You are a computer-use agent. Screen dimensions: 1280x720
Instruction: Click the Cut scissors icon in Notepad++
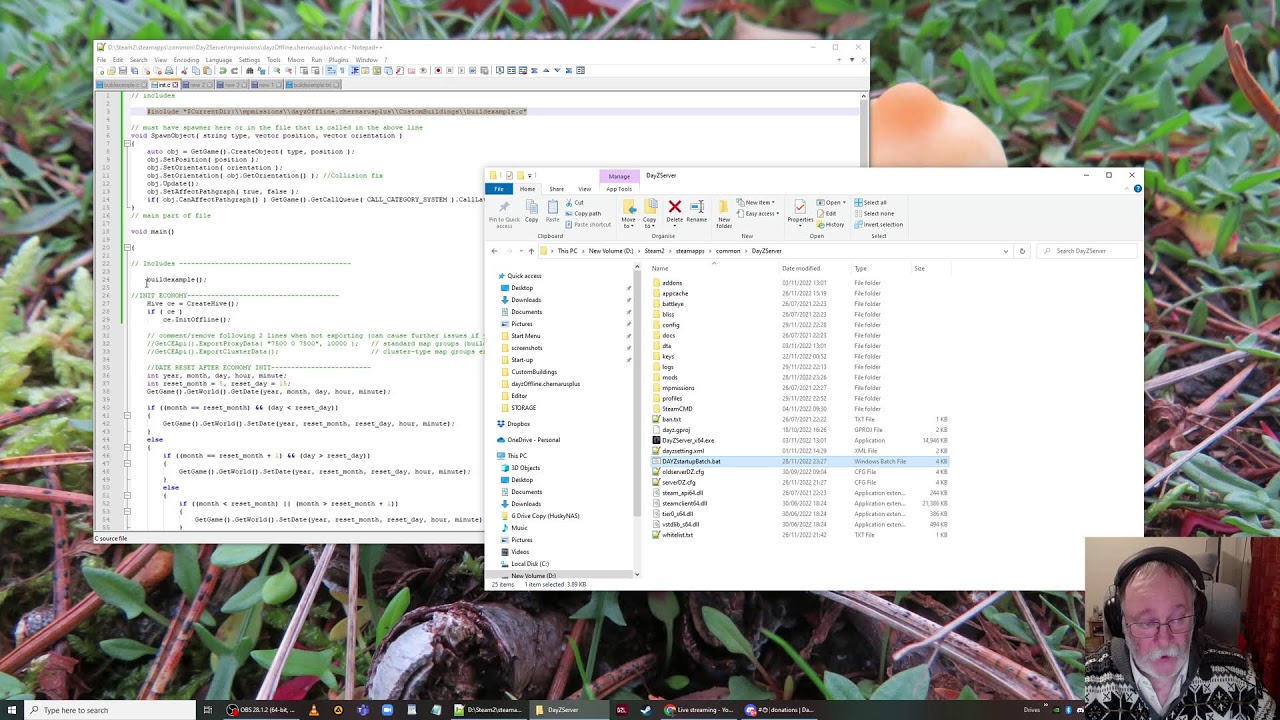click(184, 70)
